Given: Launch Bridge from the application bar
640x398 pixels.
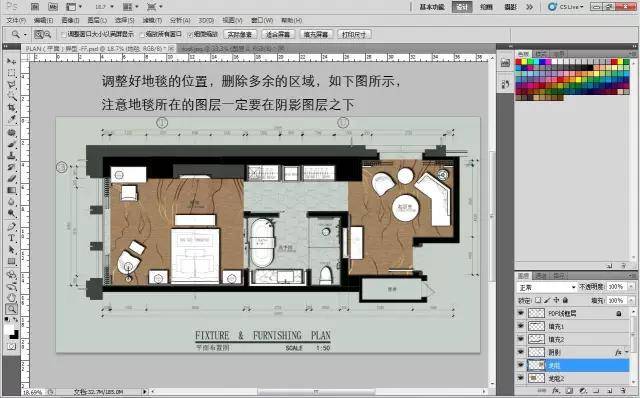Looking at the screenshot, I should [x=35, y=7].
